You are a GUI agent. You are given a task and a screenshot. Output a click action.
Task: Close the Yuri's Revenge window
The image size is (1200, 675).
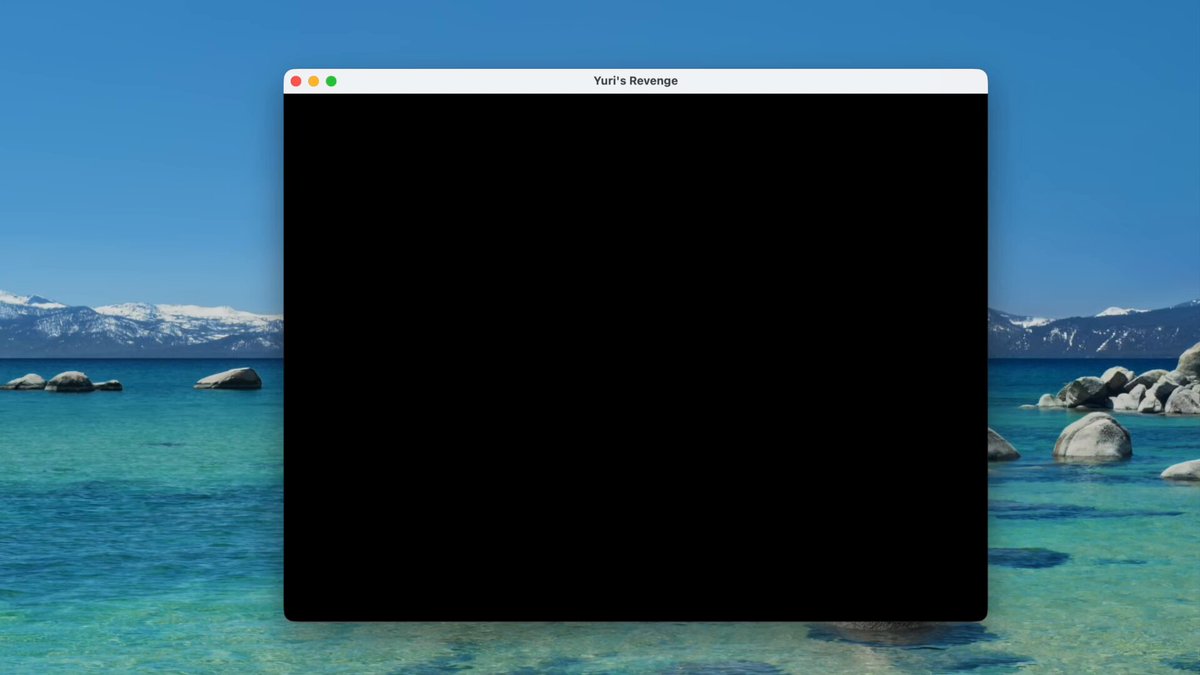click(x=296, y=81)
